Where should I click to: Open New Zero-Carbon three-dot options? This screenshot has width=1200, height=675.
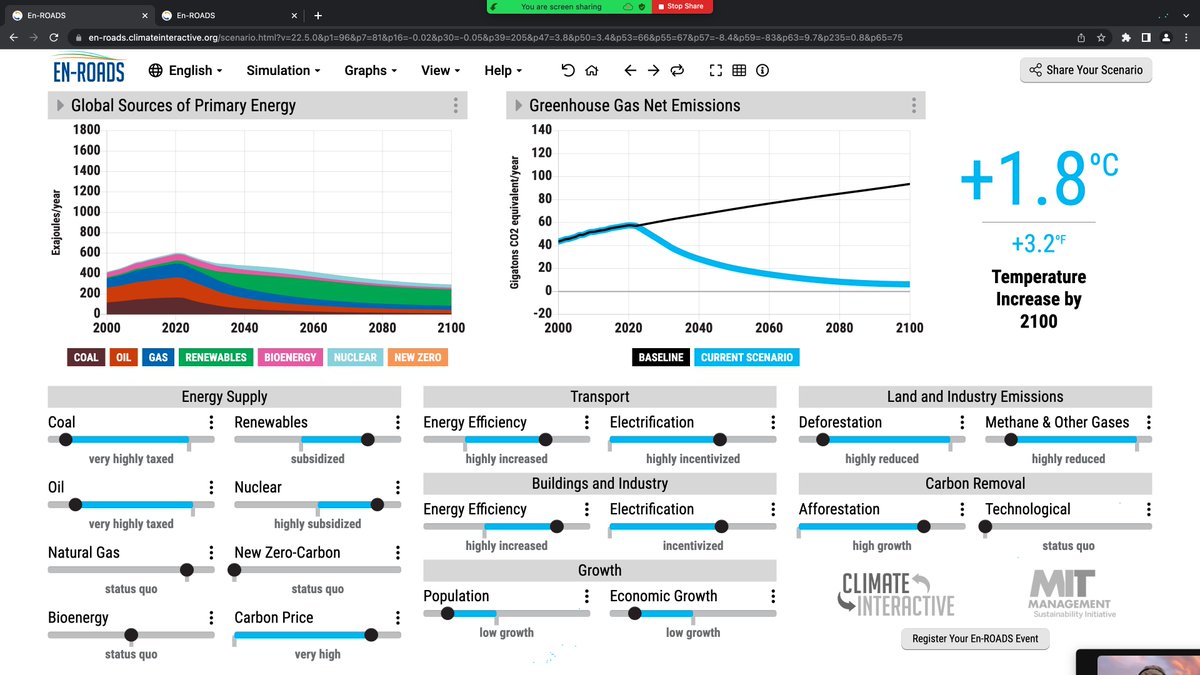coord(398,553)
